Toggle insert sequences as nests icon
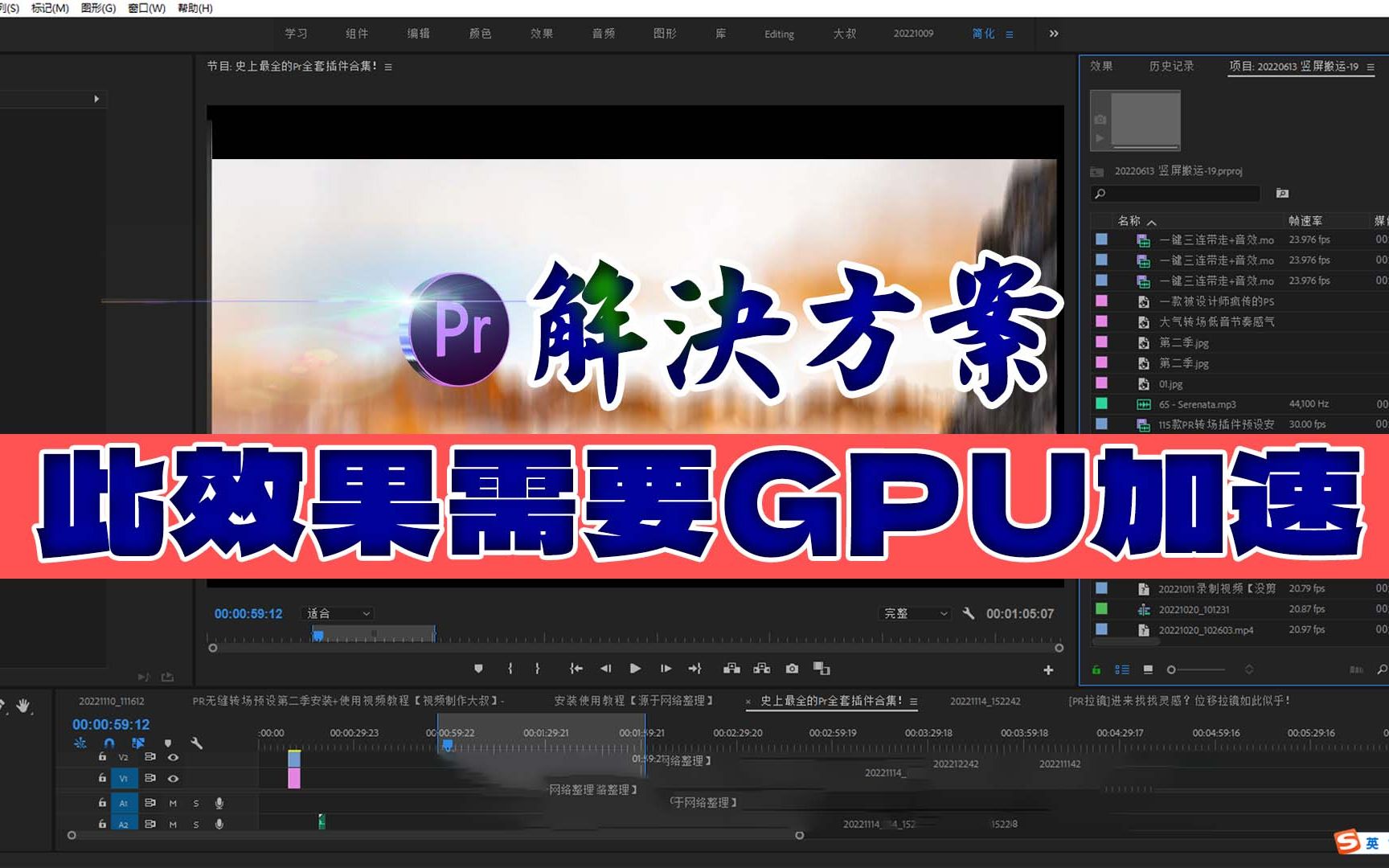The width and height of the screenshot is (1389, 868). click(80, 743)
